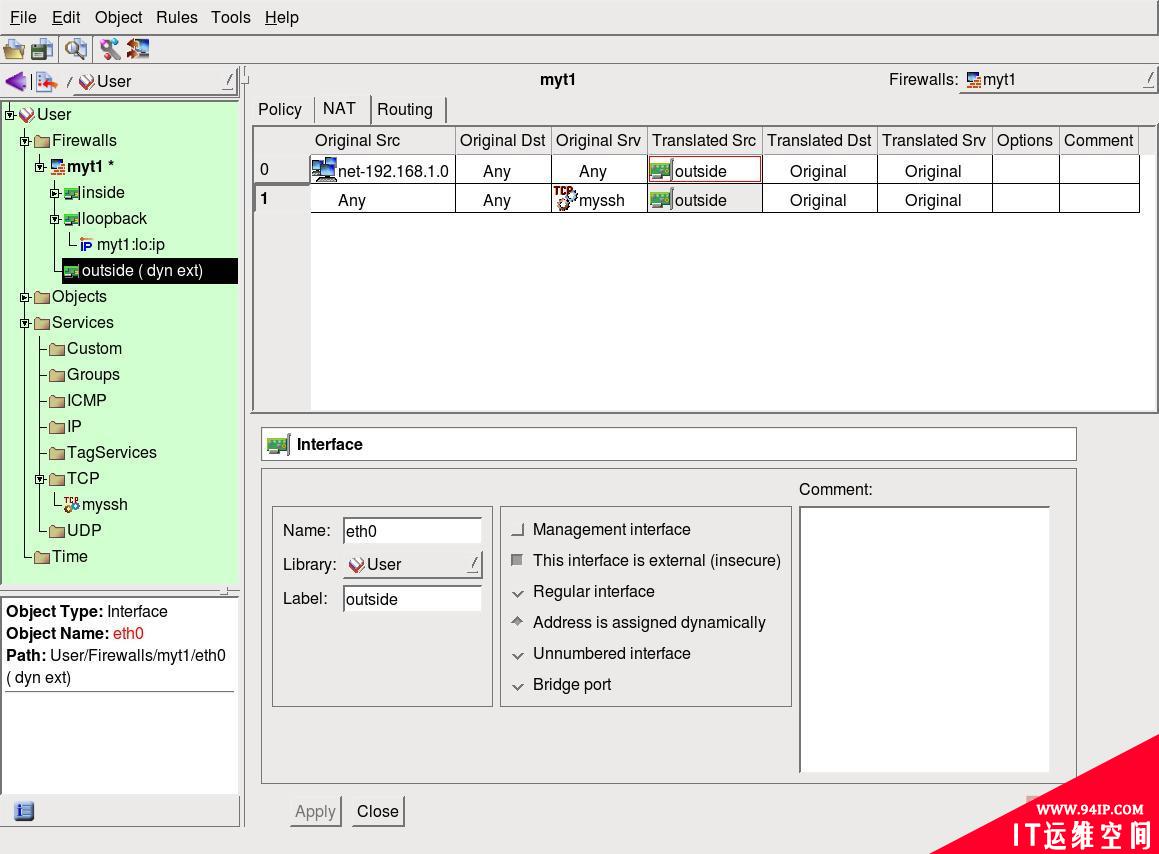Screen dimensions: 1159x854
Task: Click the icon beside the back arrow
Action: click(47, 81)
